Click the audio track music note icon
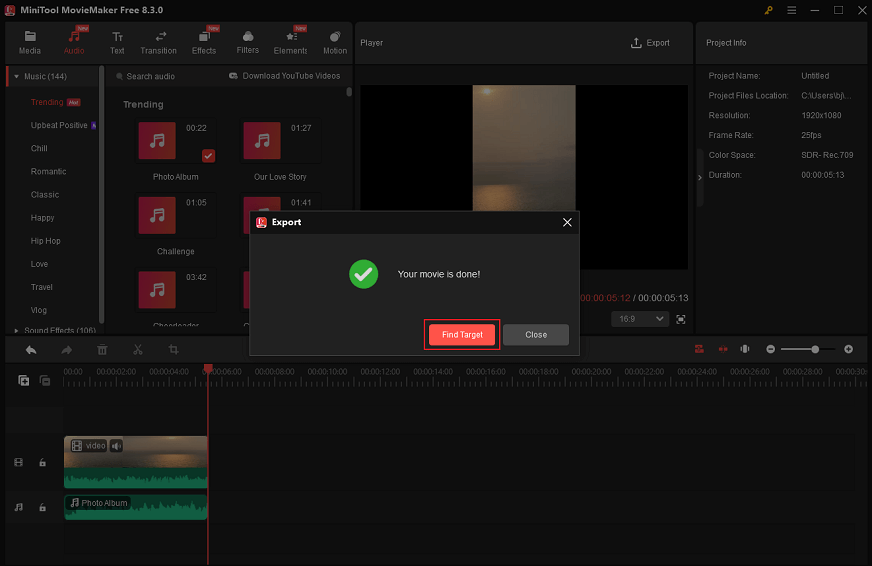Screen dimensions: 872x566 [18, 507]
